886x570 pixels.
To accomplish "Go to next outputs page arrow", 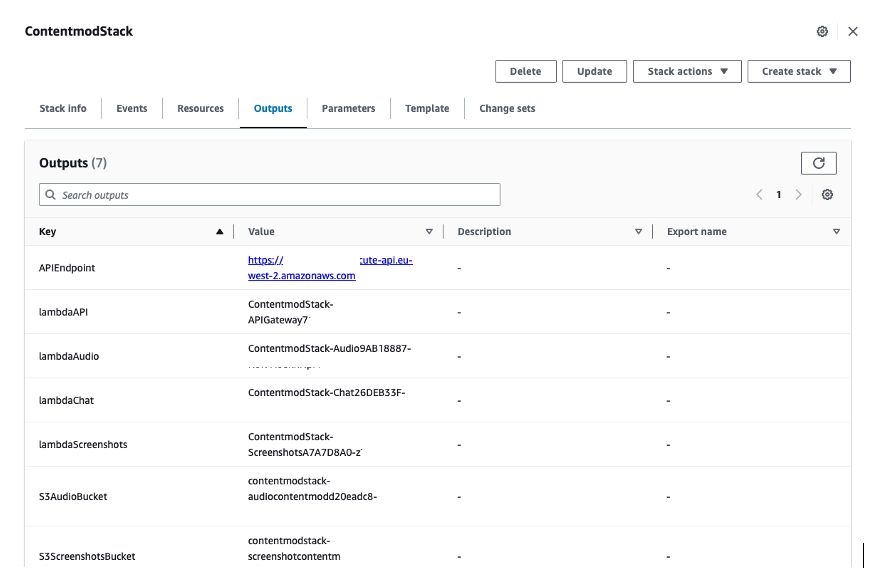I will coord(798,195).
